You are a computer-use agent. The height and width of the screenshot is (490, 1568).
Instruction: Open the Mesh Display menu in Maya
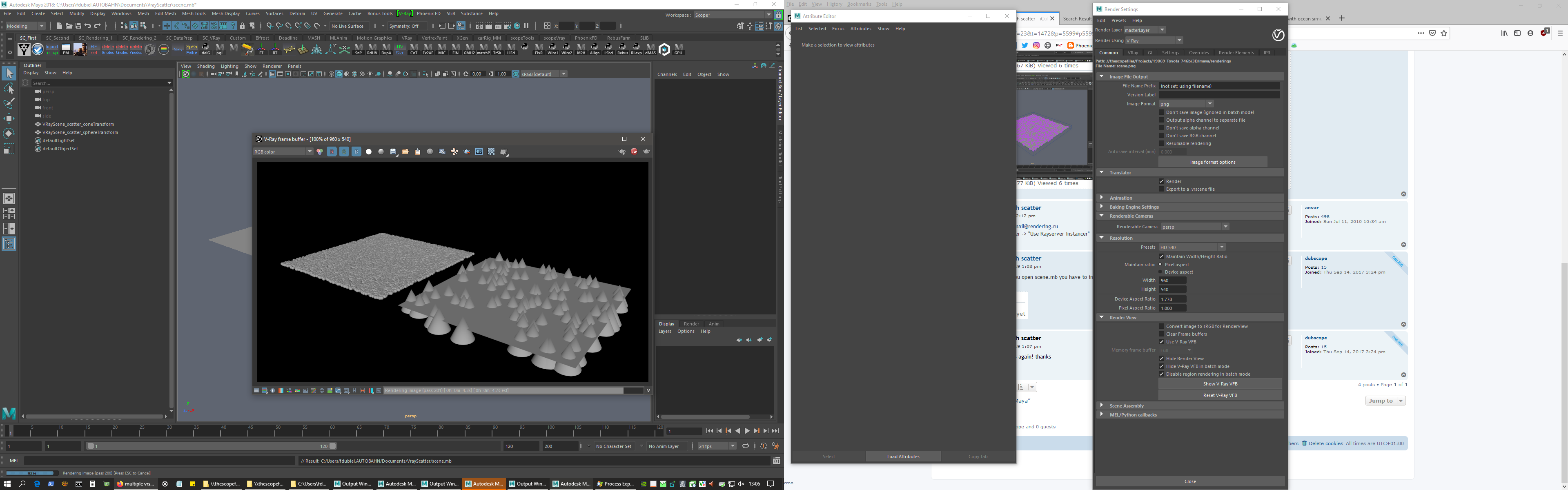click(226, 13)
